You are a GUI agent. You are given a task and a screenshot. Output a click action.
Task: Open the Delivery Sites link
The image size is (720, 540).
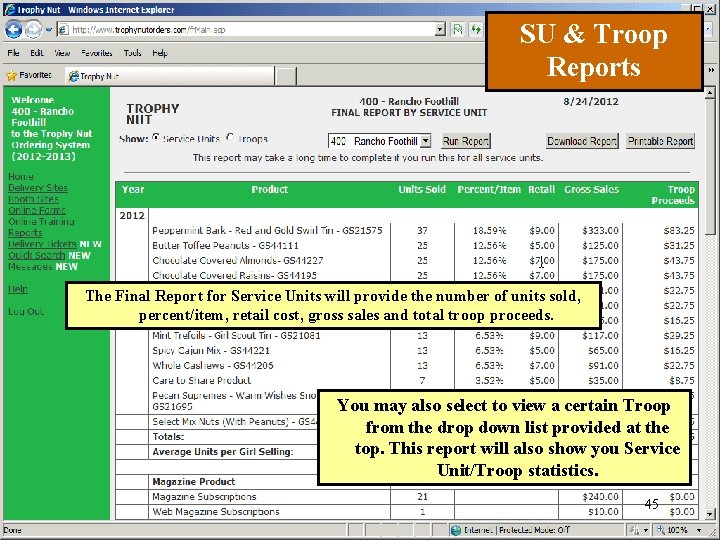click(x=38, y=188)
